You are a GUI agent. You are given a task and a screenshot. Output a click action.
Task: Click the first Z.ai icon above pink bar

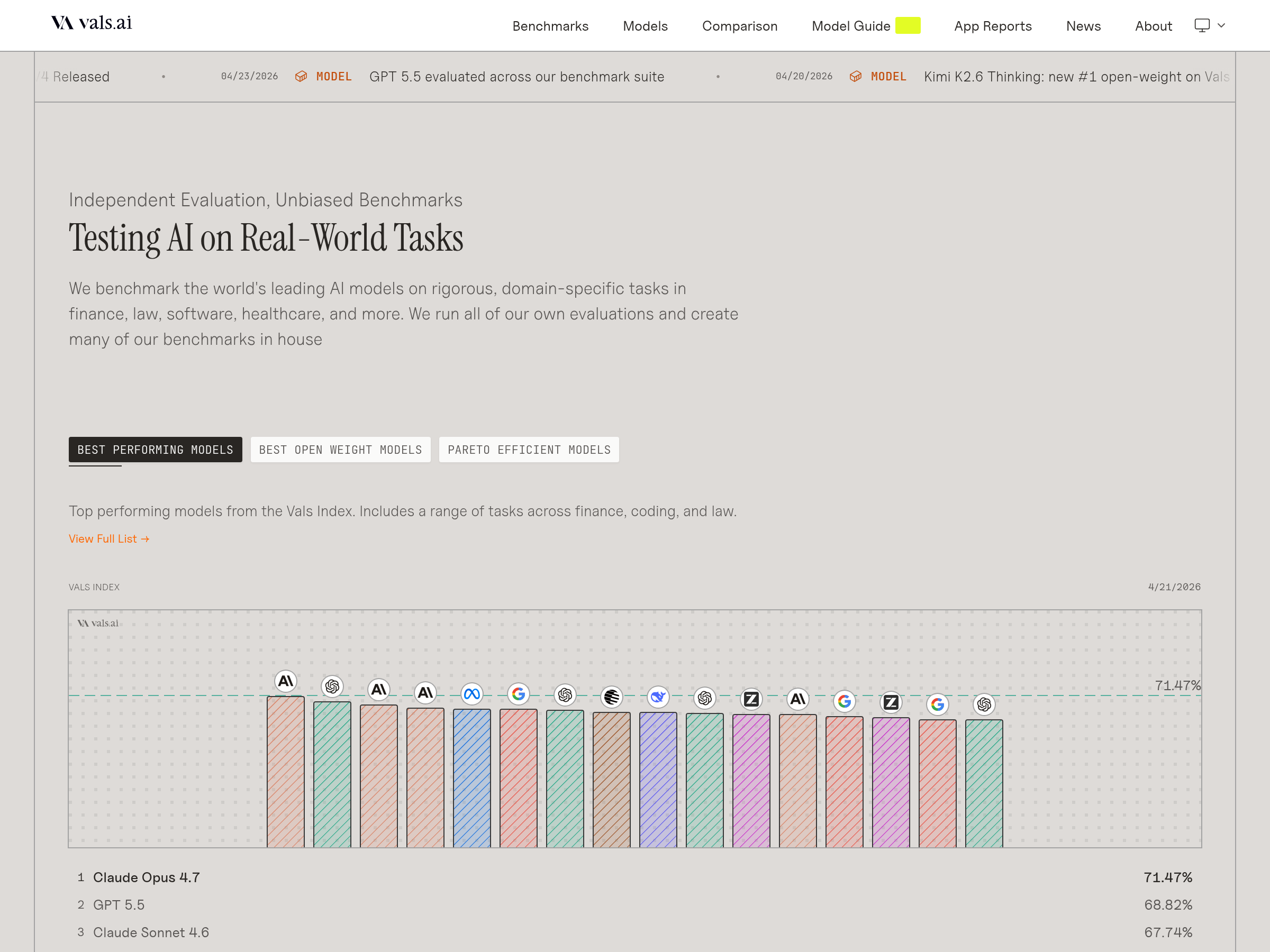coord(751,700)
